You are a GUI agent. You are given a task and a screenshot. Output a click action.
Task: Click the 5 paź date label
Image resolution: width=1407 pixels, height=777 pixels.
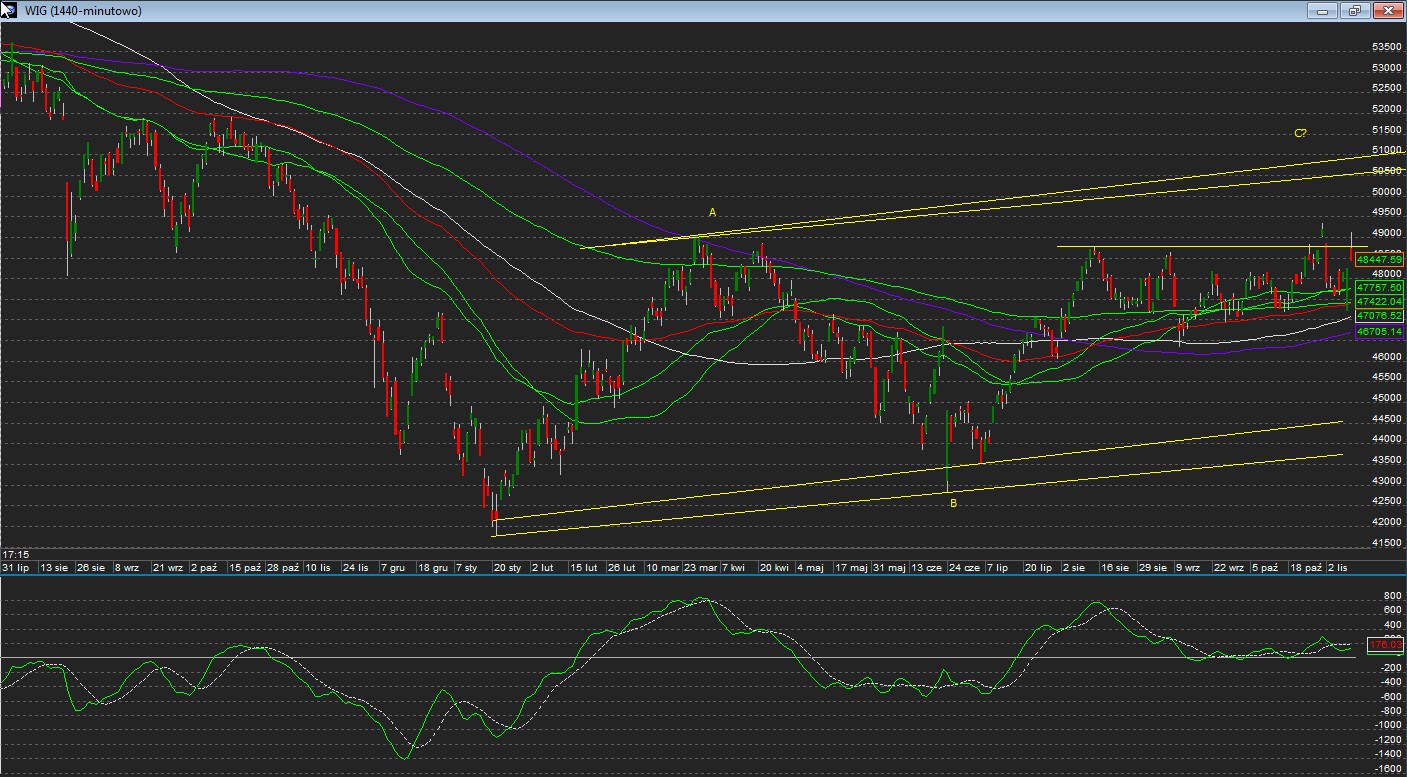point(1267,567)
